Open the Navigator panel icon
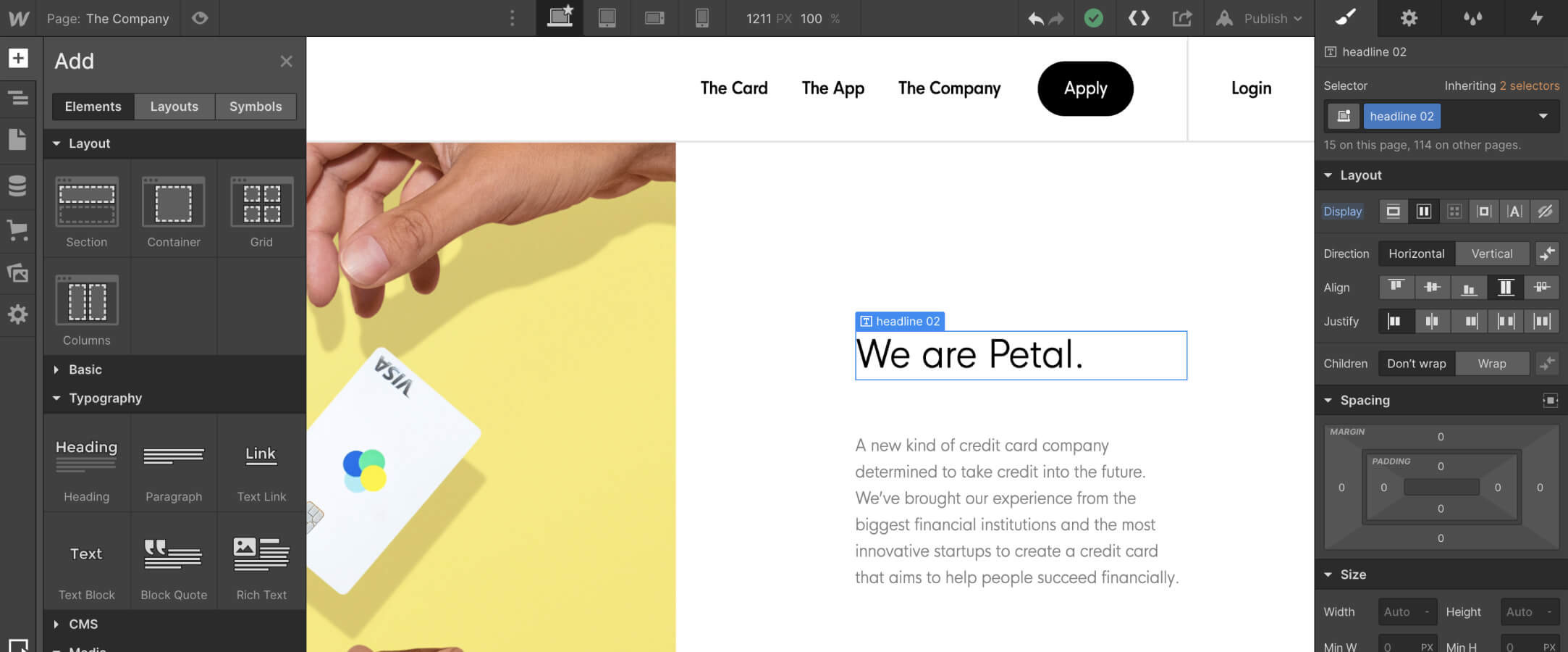The image size is (1568, 652). (18, 98)
